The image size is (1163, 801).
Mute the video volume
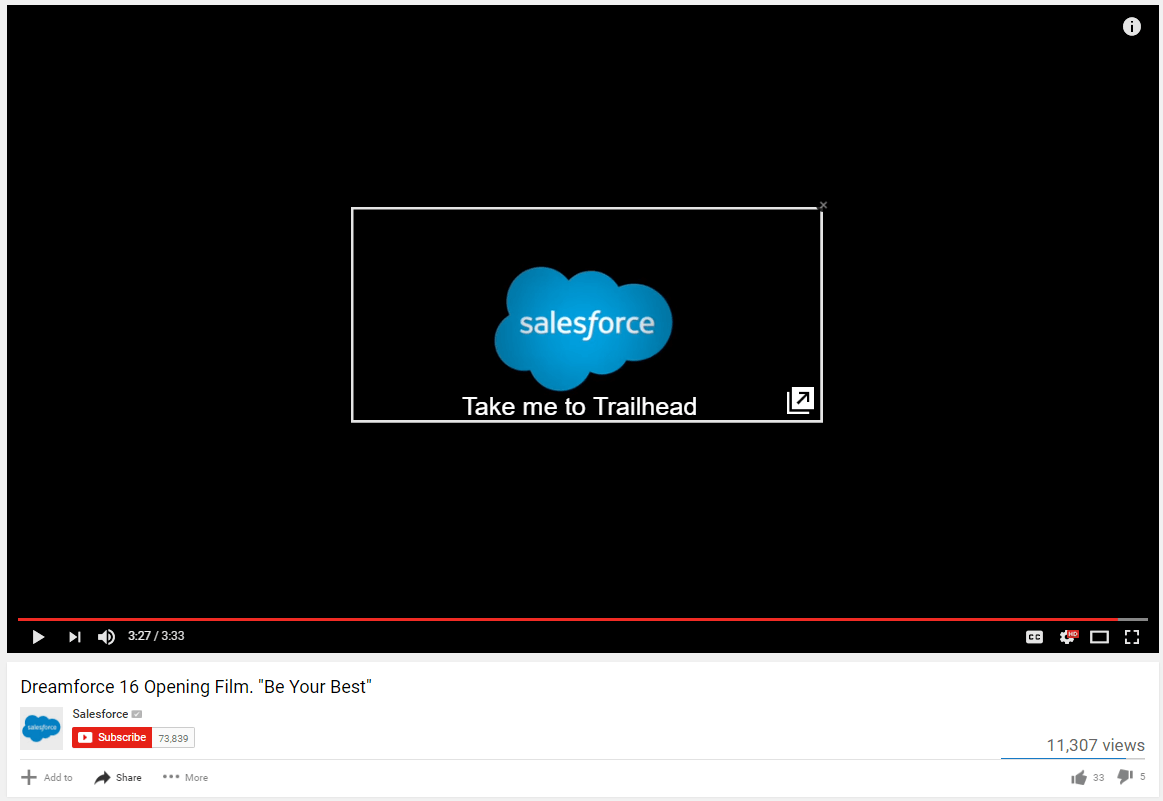(106, 636)
